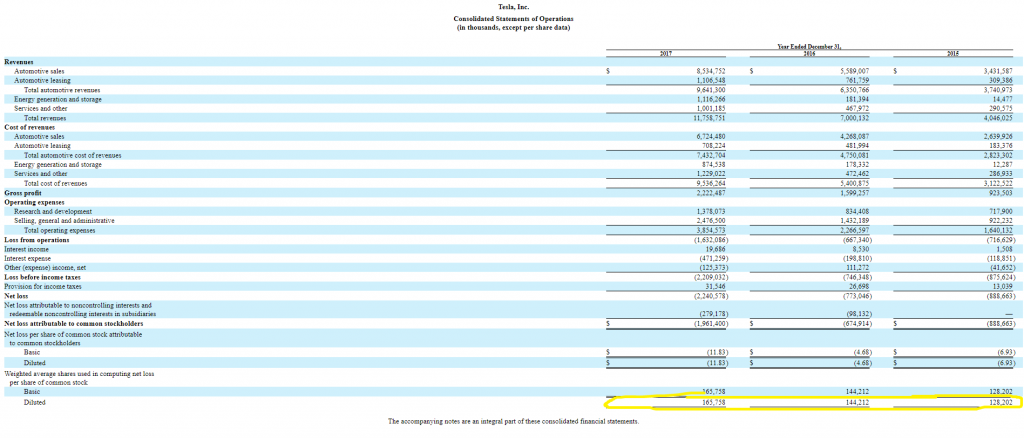Select the "Total revenues" row label
The image size is (1024, 438).
[x=45, y=118]
